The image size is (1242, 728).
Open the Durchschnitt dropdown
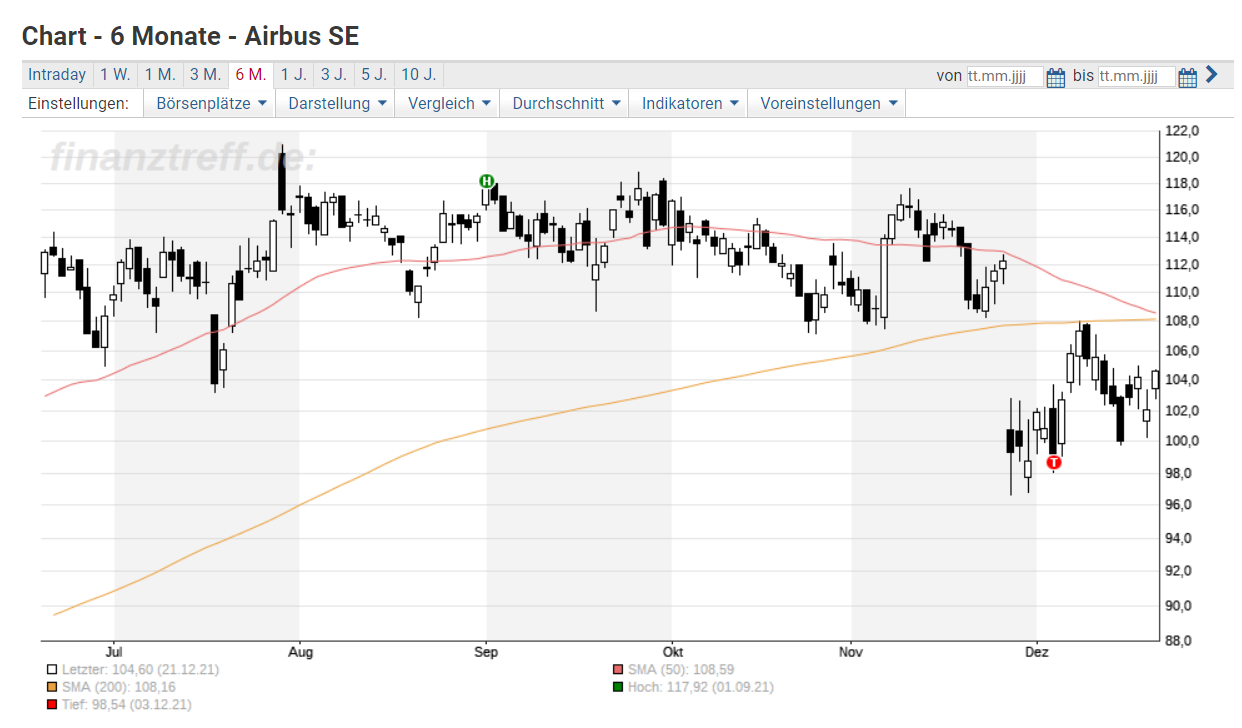click(565, 104)
